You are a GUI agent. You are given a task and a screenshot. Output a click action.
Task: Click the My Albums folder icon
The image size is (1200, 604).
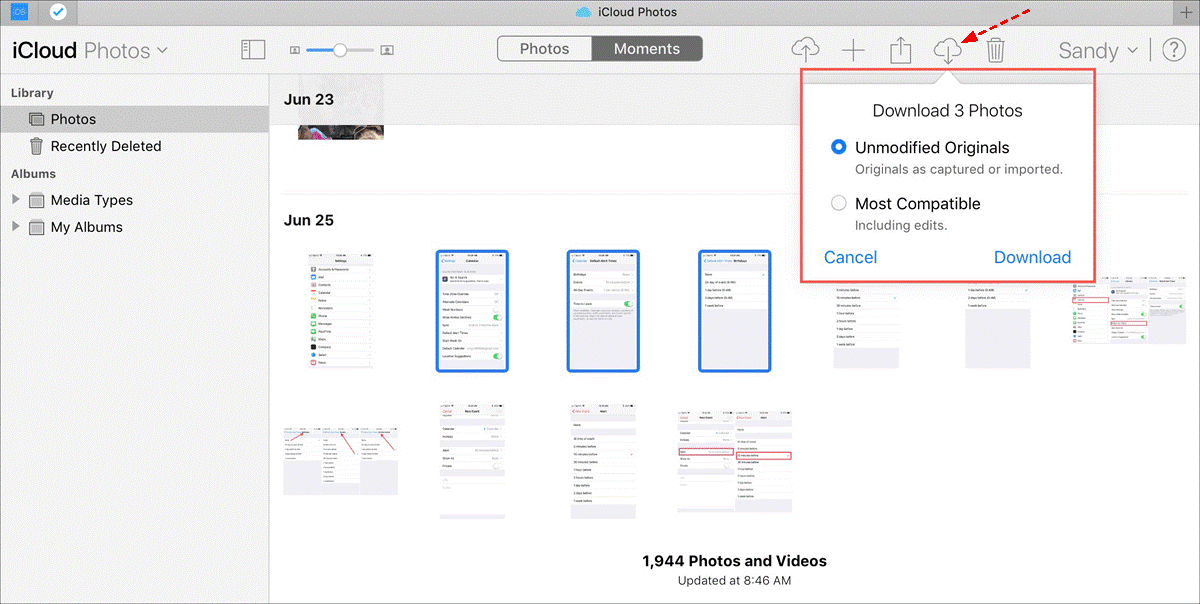click(x=37, y=227)
